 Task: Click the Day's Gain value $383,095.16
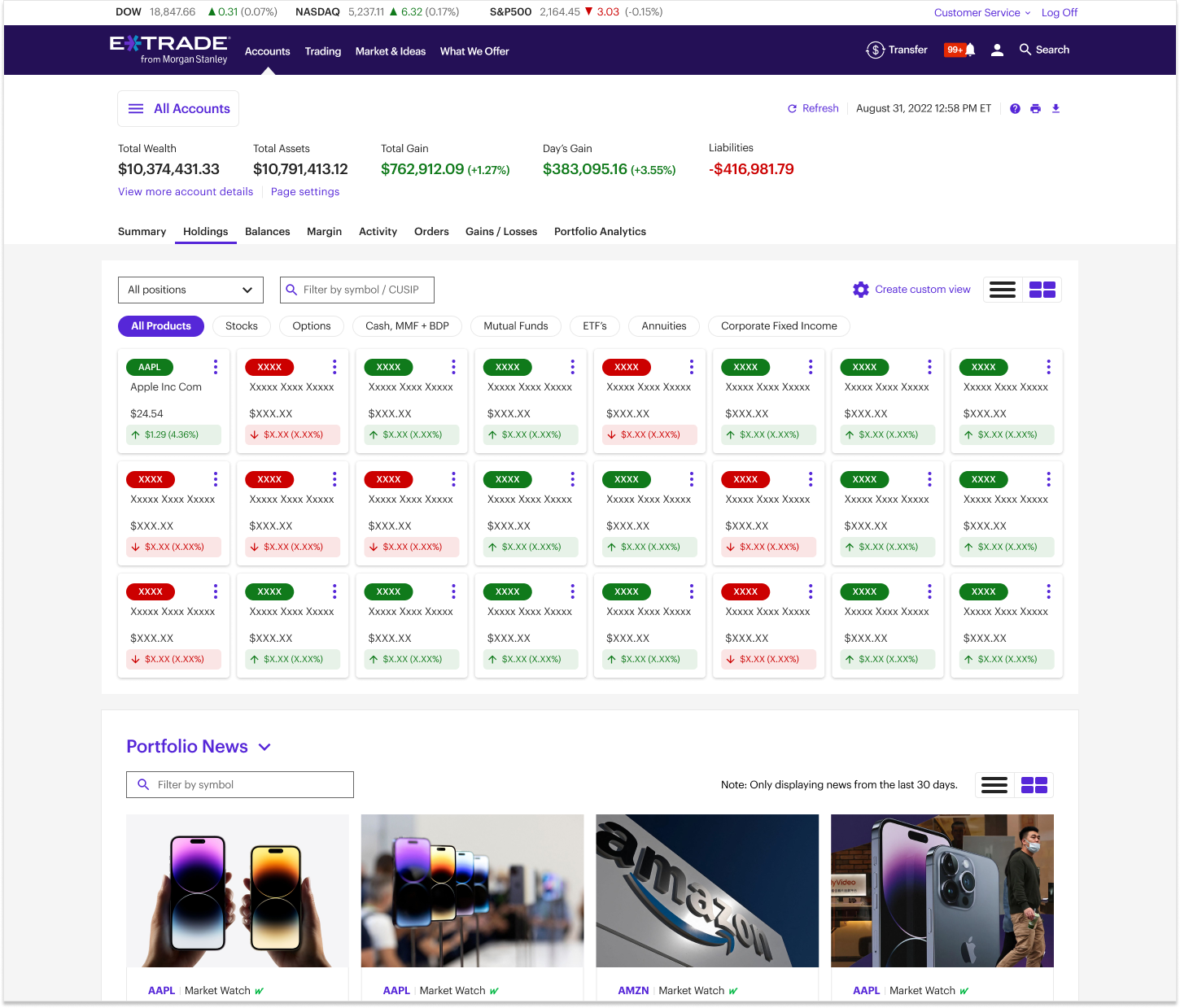[x=585, y=169]
